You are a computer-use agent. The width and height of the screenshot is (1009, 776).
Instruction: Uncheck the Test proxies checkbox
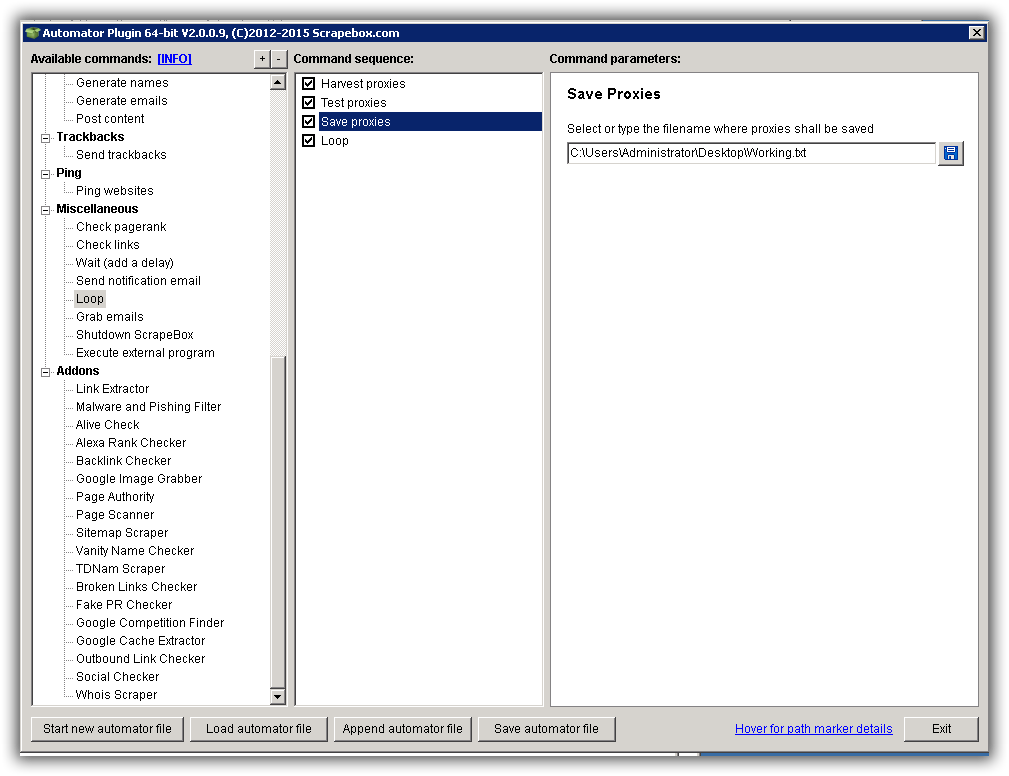[309, 102]
